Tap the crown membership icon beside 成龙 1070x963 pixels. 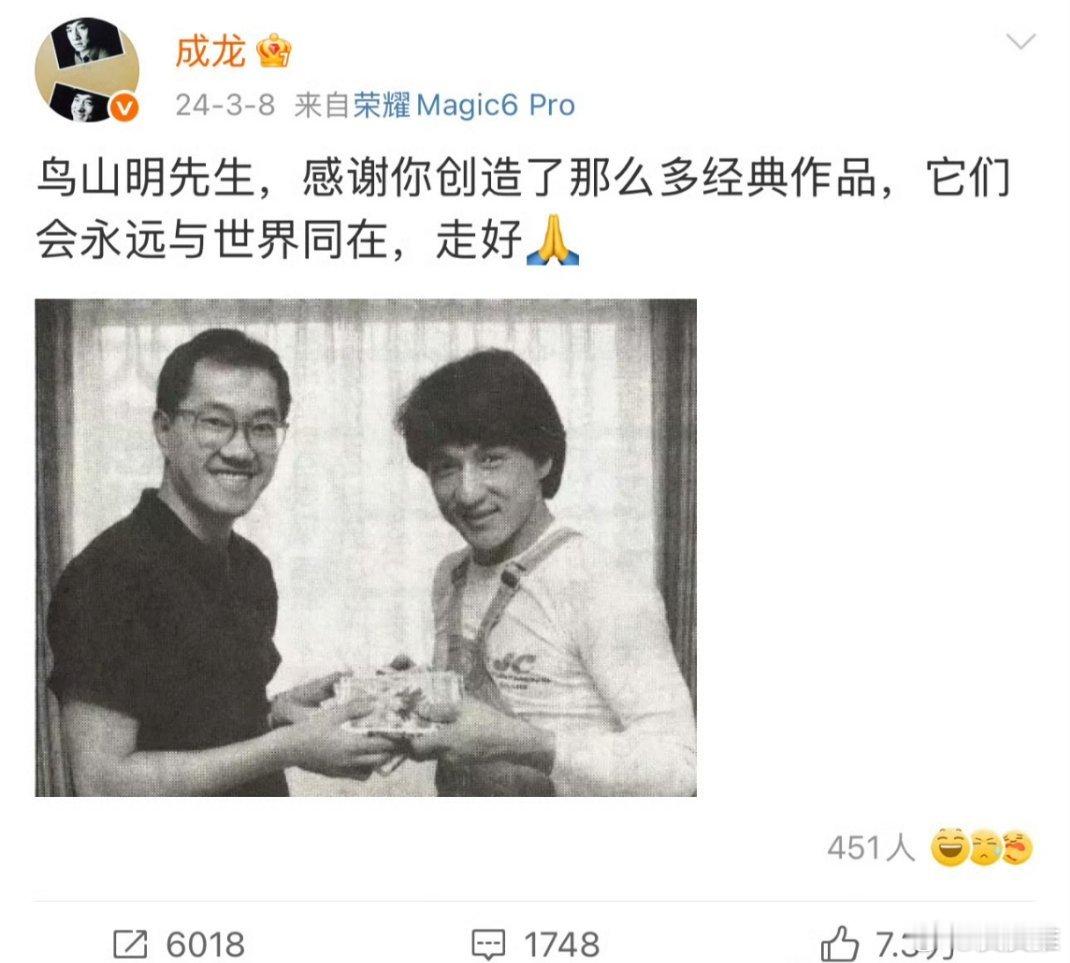pos(273,51)
